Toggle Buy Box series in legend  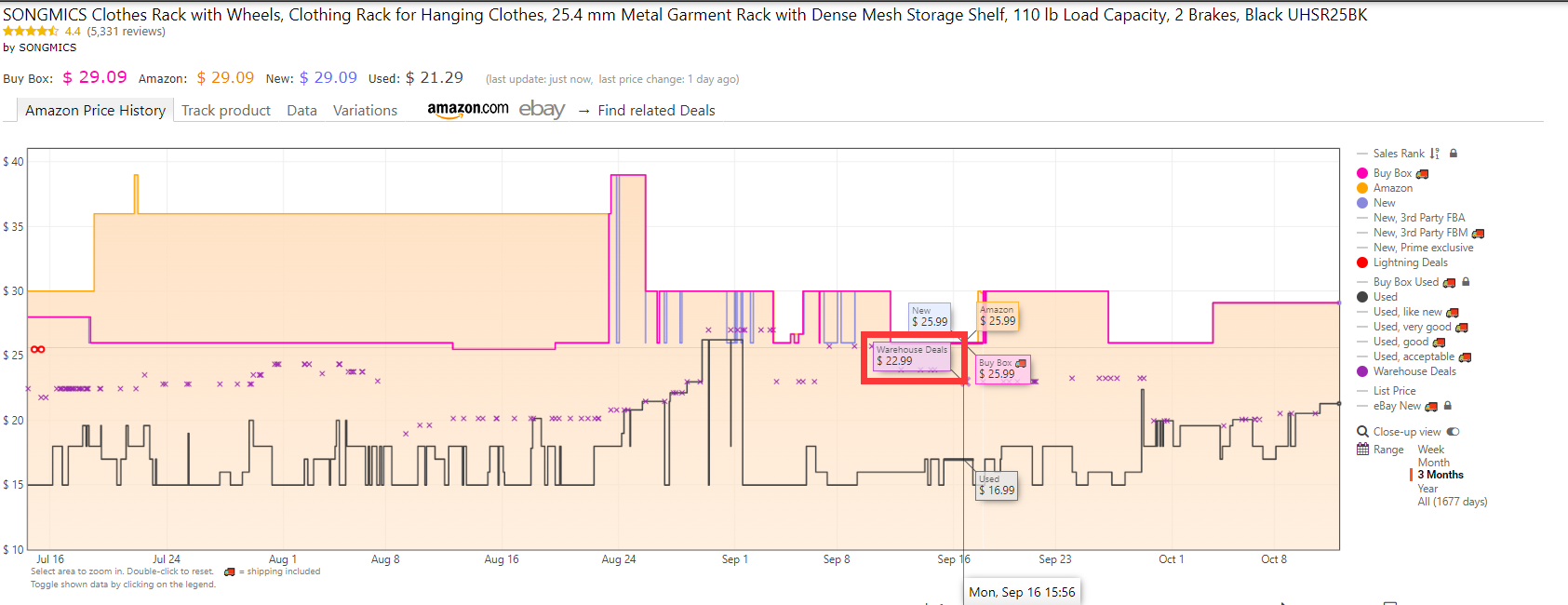pos(1392,173)
